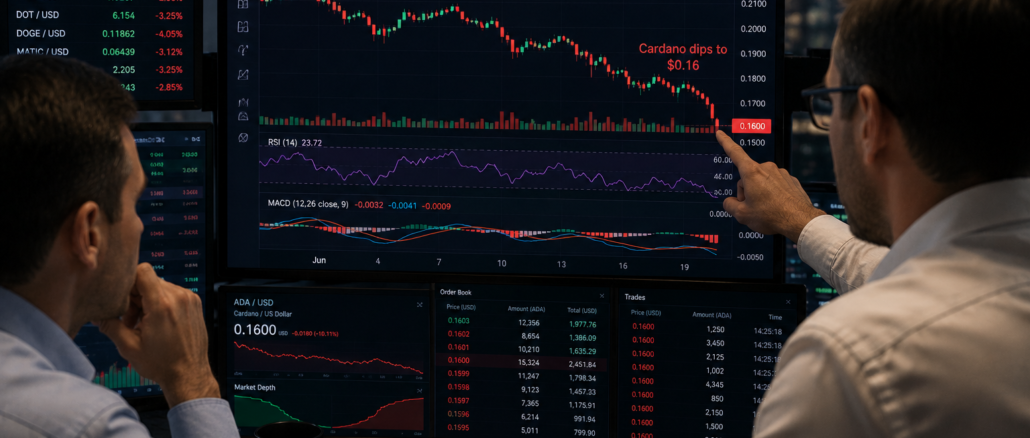Click the Market Depth panel title
The height and width of the screenshot is (438, 1030).
click(x=255, y=387)
